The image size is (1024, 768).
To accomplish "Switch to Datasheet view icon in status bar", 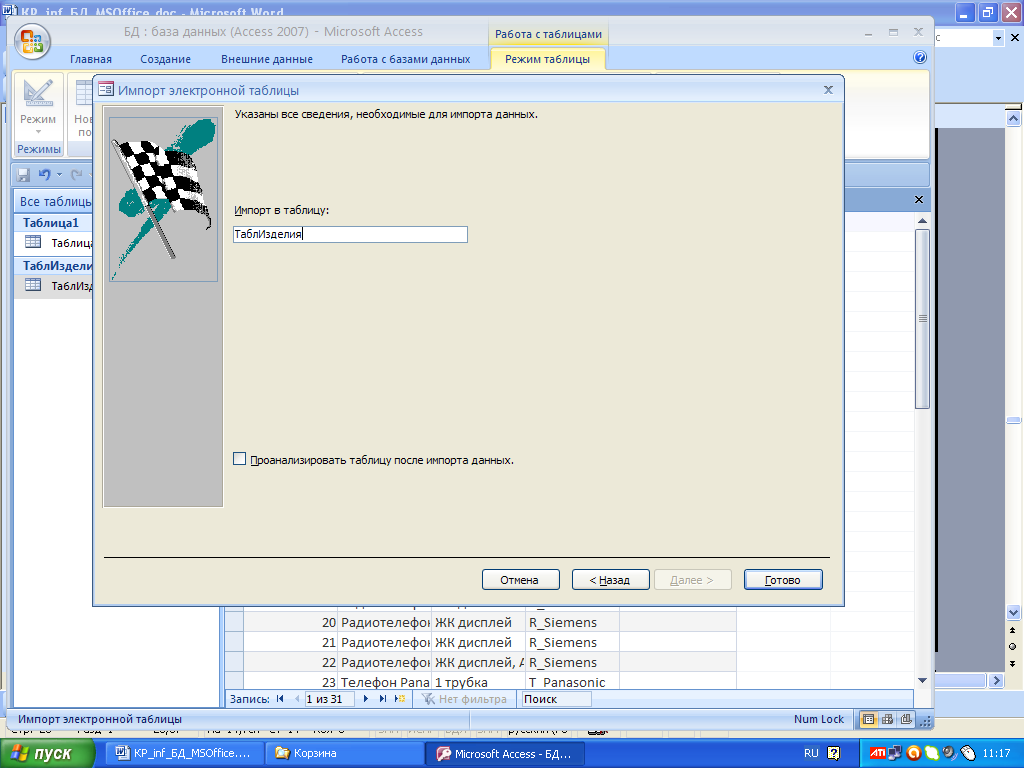I will click(869, 719).
